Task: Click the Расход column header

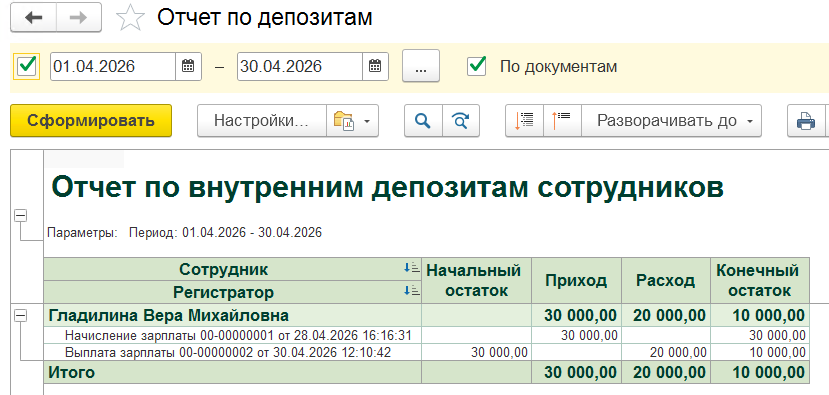Action: (665, 280)
